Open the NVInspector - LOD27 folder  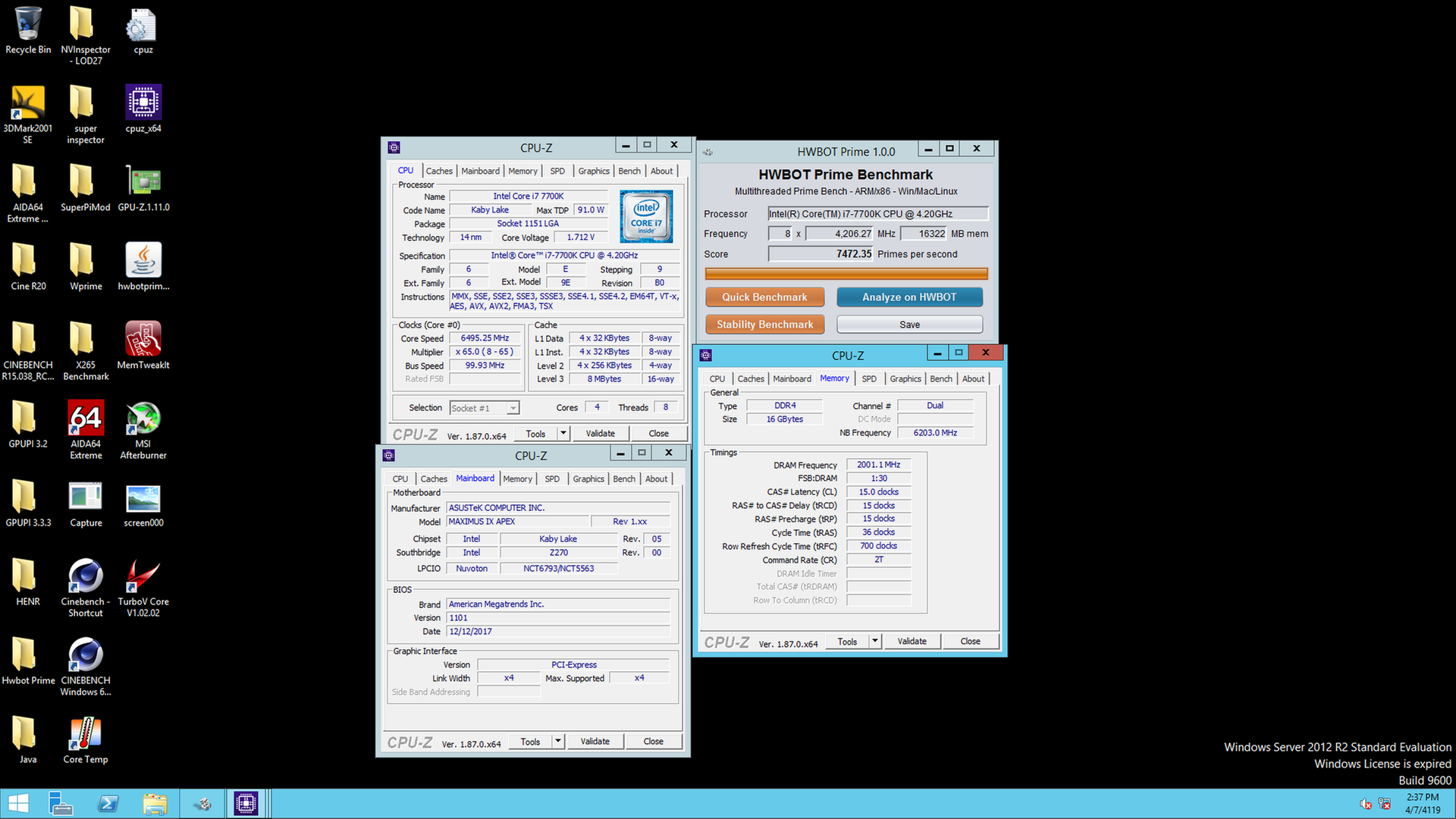point(86,36)
